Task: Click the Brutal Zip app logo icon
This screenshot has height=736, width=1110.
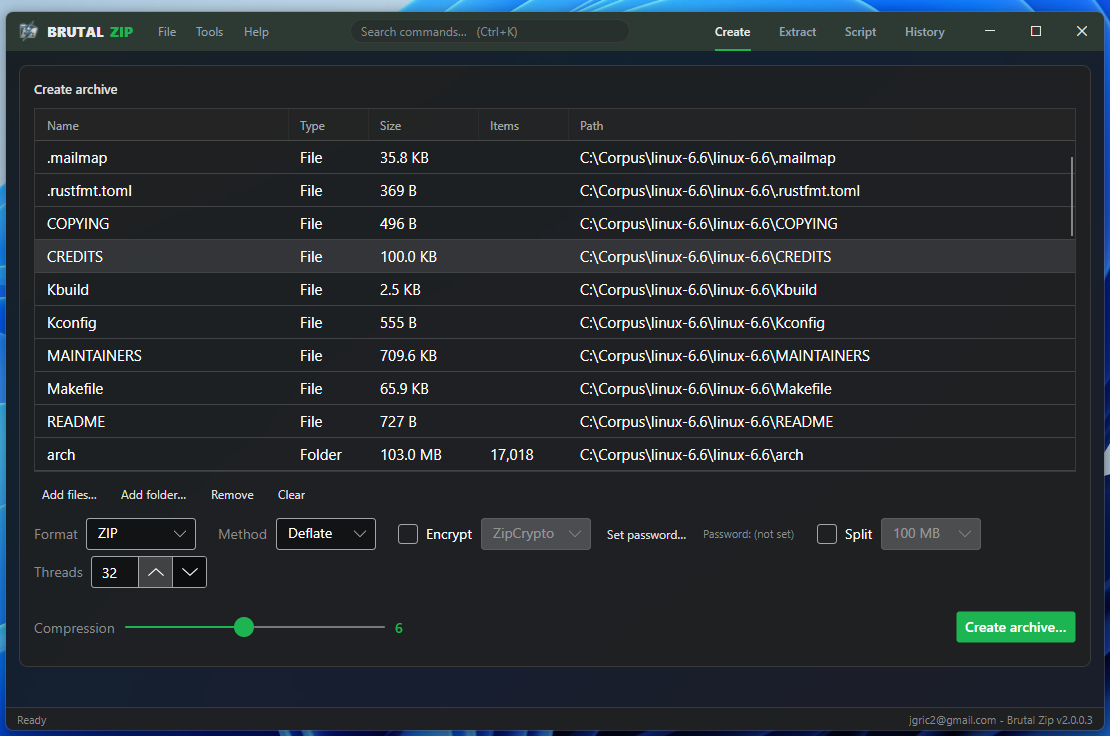Action: point(28,32)
